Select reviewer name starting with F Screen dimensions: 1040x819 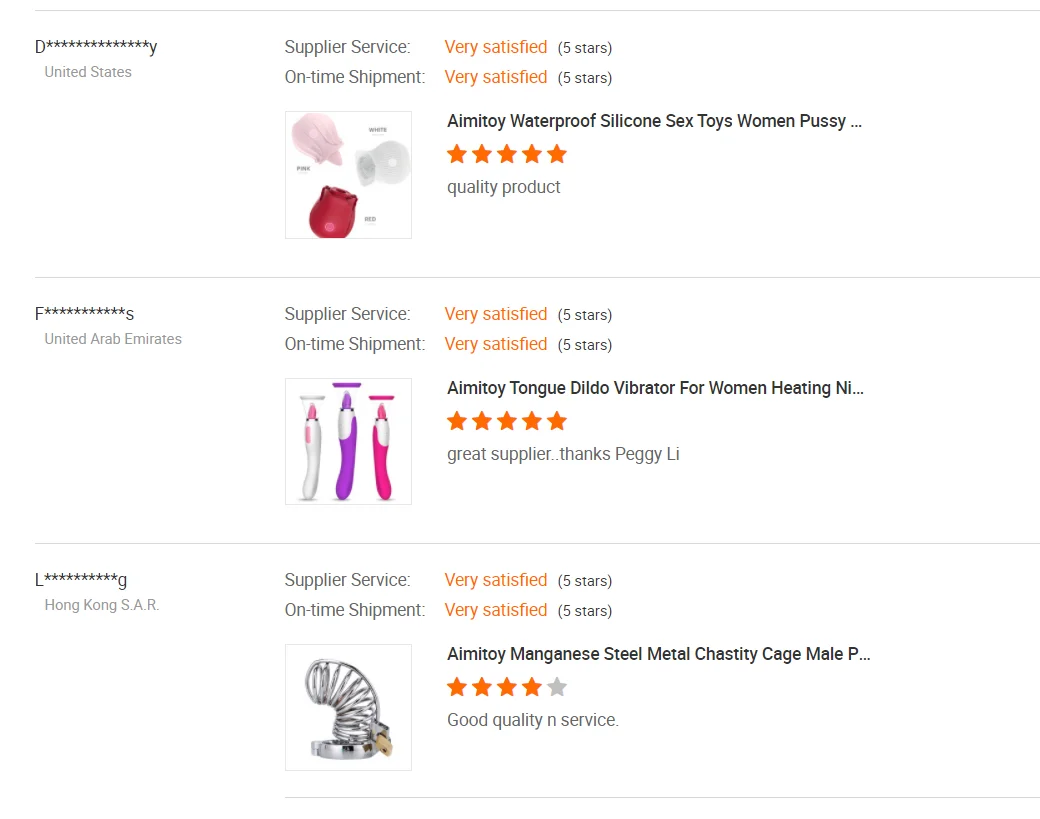pos(85,314)
